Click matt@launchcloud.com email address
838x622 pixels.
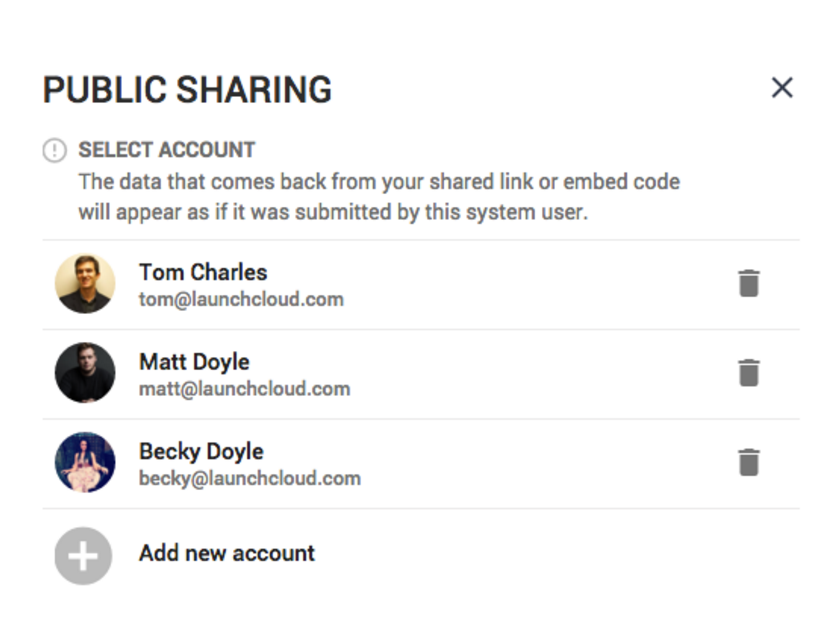245,389
